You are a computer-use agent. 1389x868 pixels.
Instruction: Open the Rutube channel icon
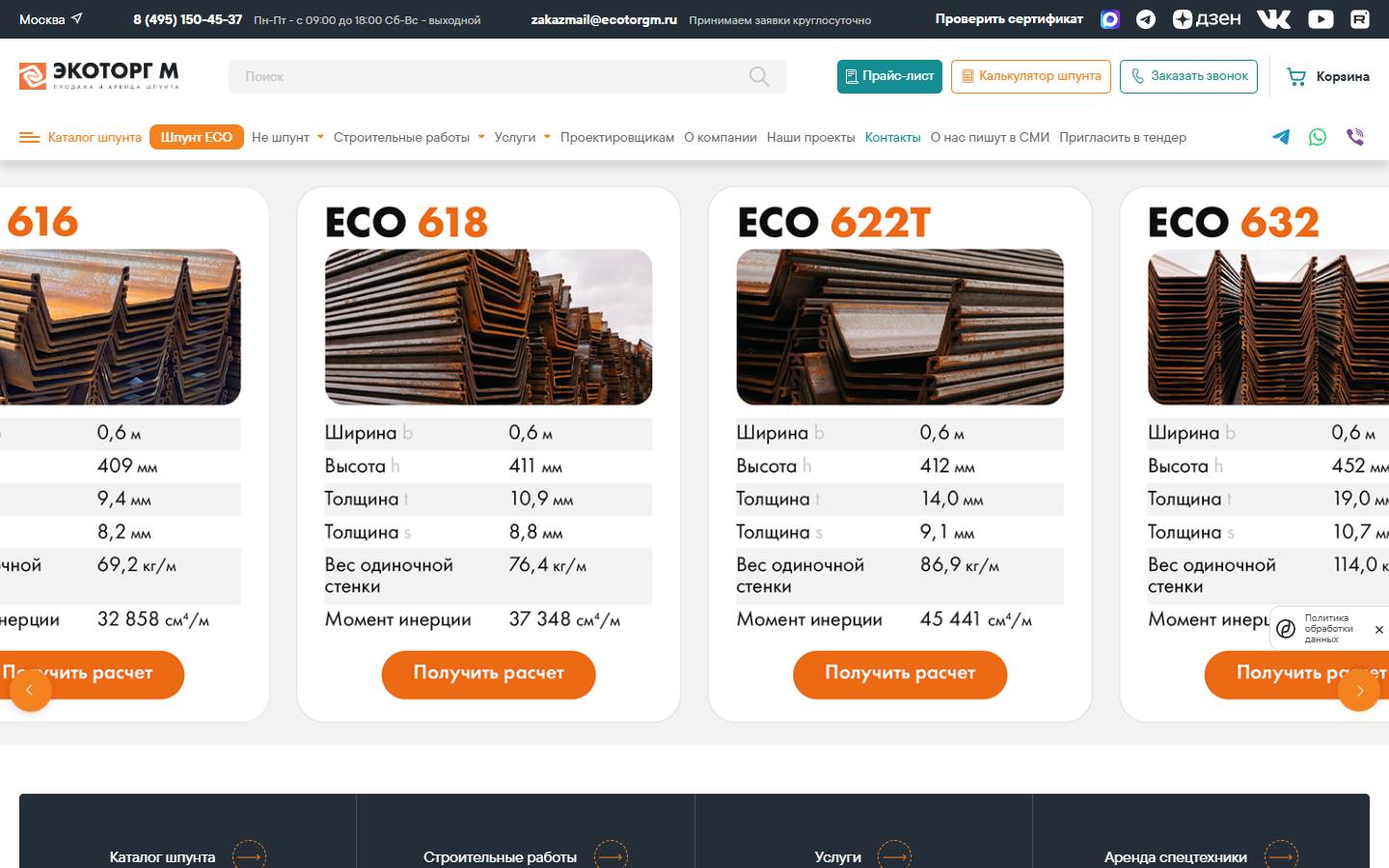click(x=1360, y=19)
